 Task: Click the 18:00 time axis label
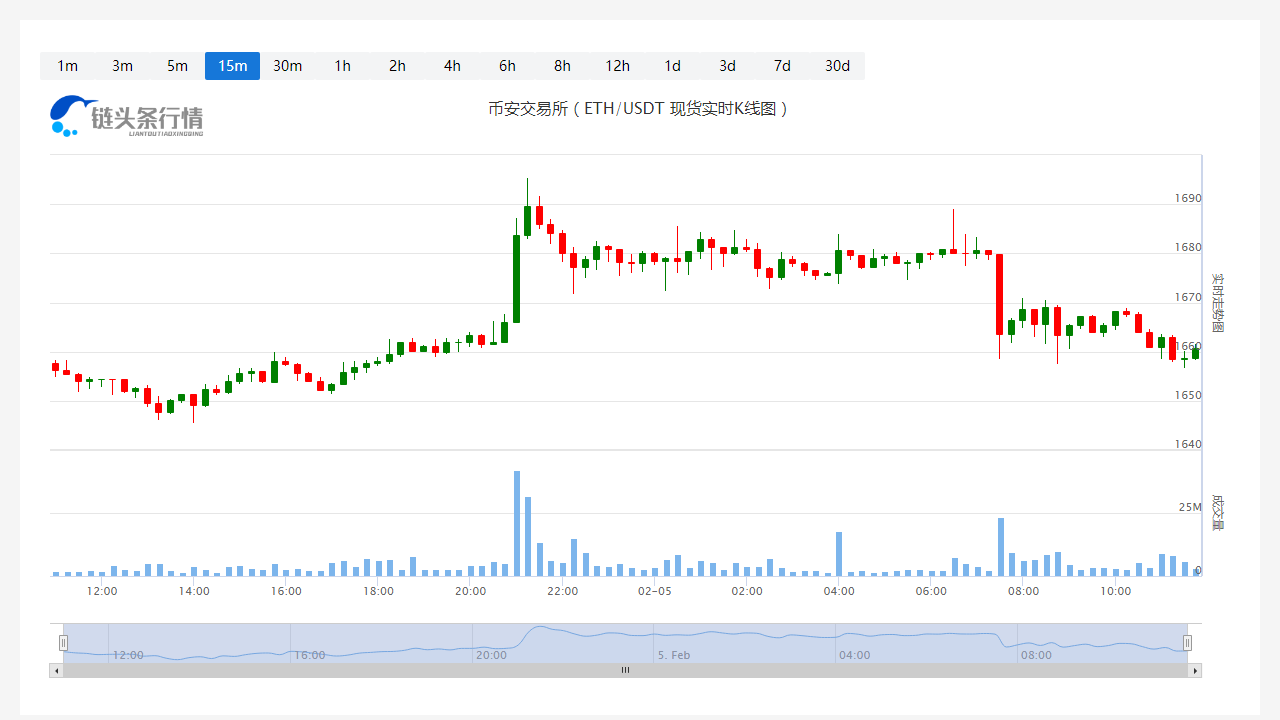[x=378, y=591]
